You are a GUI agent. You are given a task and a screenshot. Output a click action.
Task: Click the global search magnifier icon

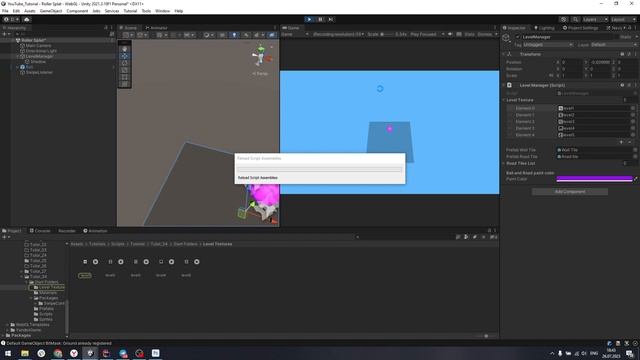point(575,19)
